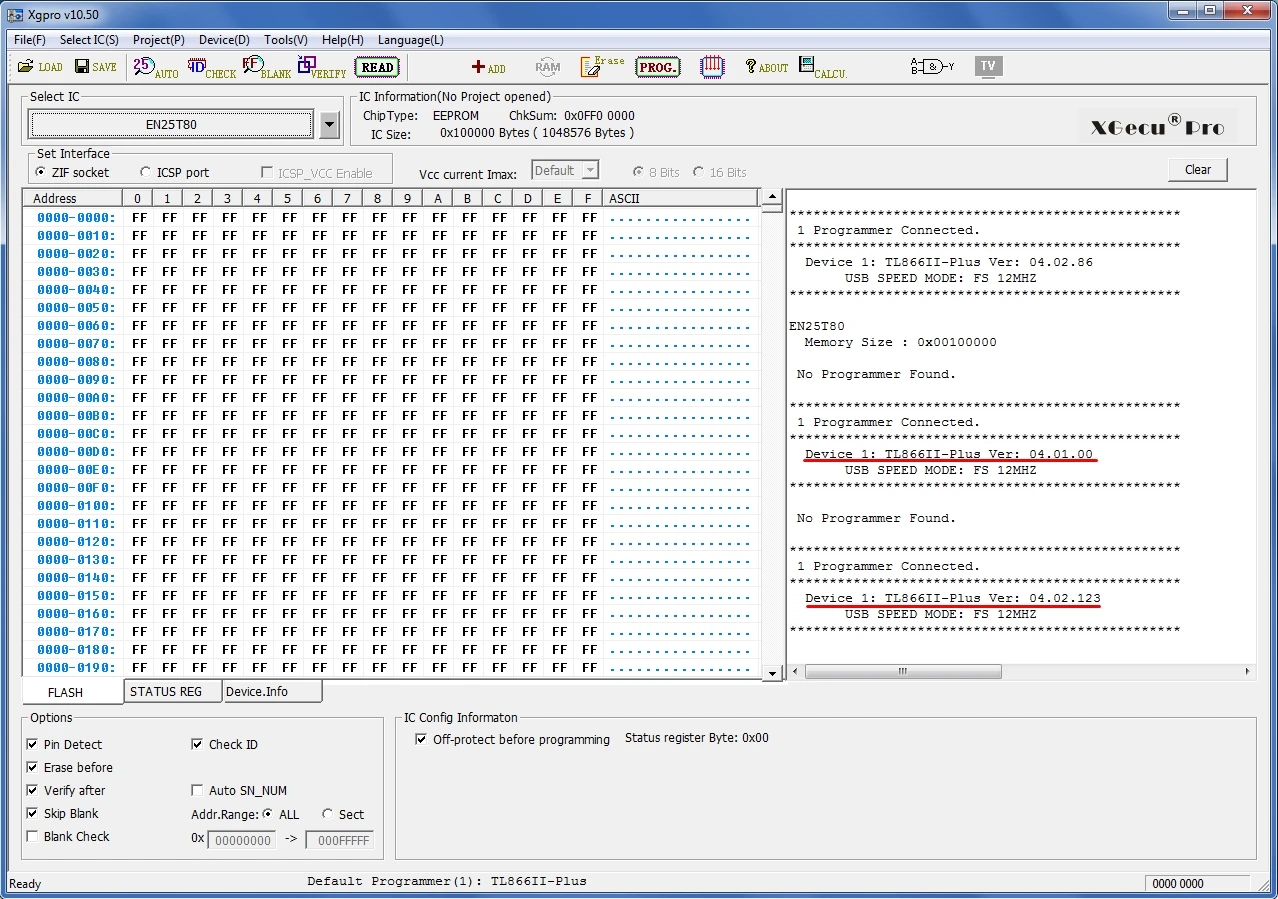Click the Xgpro title bar app icon
Viewport: 1278px width, 899px height.
click(15, 15)
